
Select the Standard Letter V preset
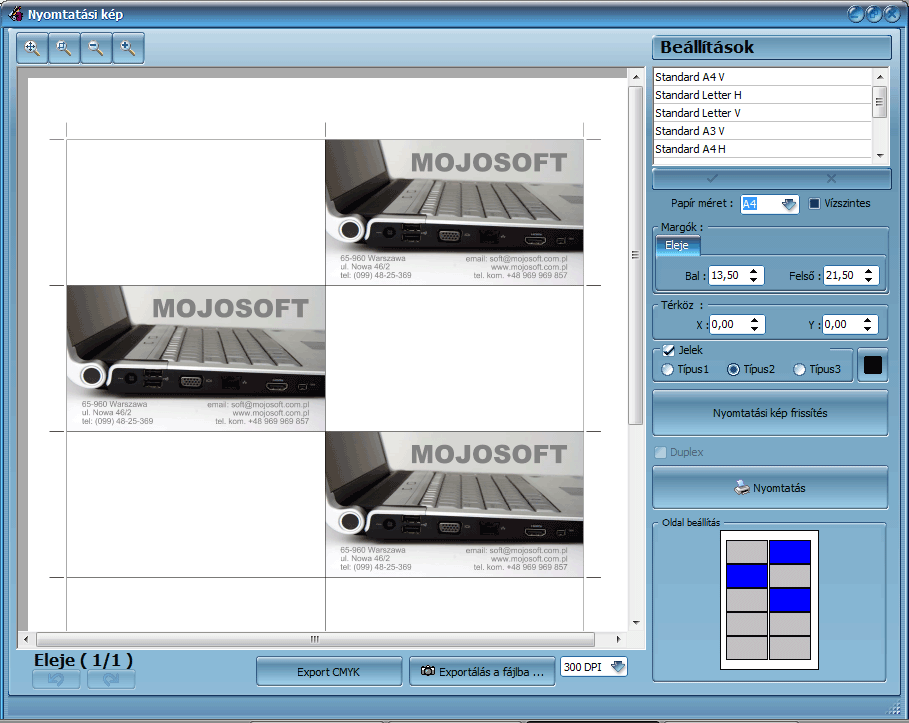[762, 113]
